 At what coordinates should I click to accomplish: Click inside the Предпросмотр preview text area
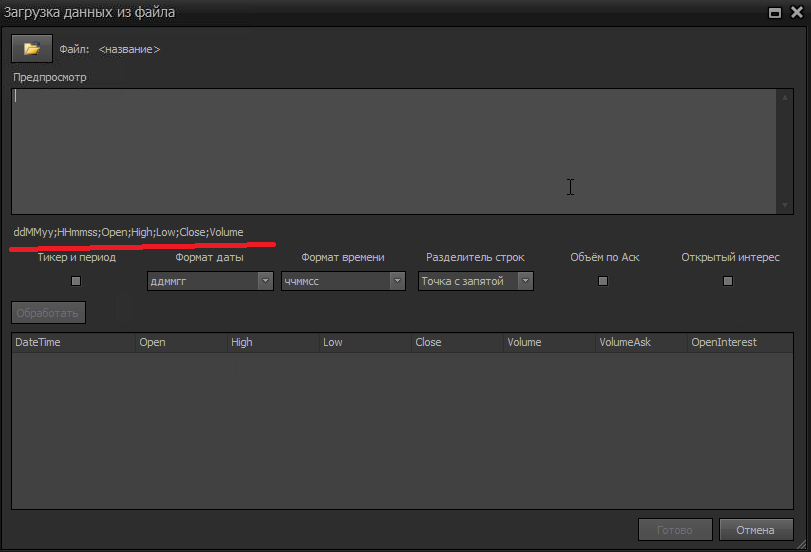tap(390, 150)
